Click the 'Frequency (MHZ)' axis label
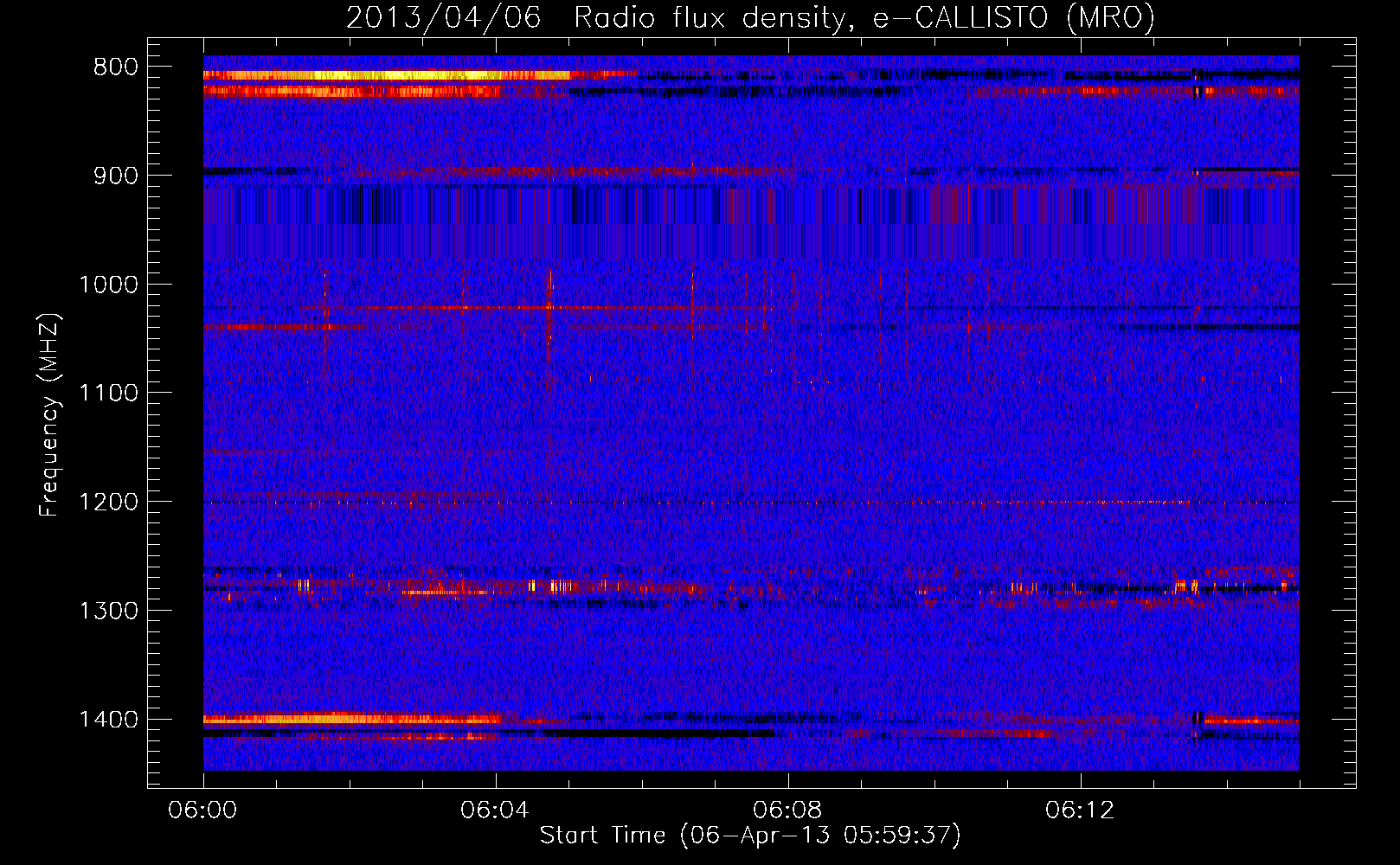The width and height of the screenshot is (1400, 865). (x=50, y=415)
